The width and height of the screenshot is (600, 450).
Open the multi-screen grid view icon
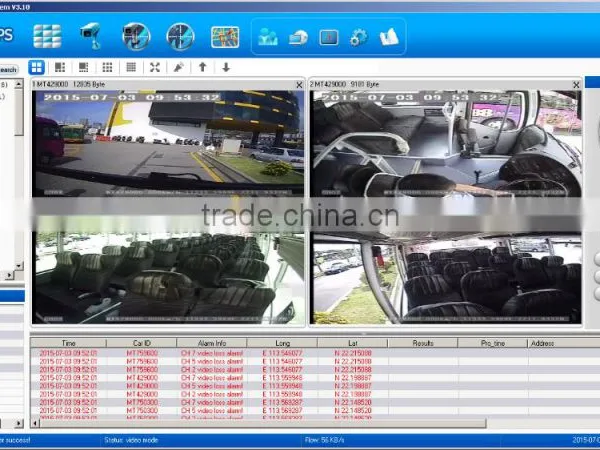click(47, 36)
